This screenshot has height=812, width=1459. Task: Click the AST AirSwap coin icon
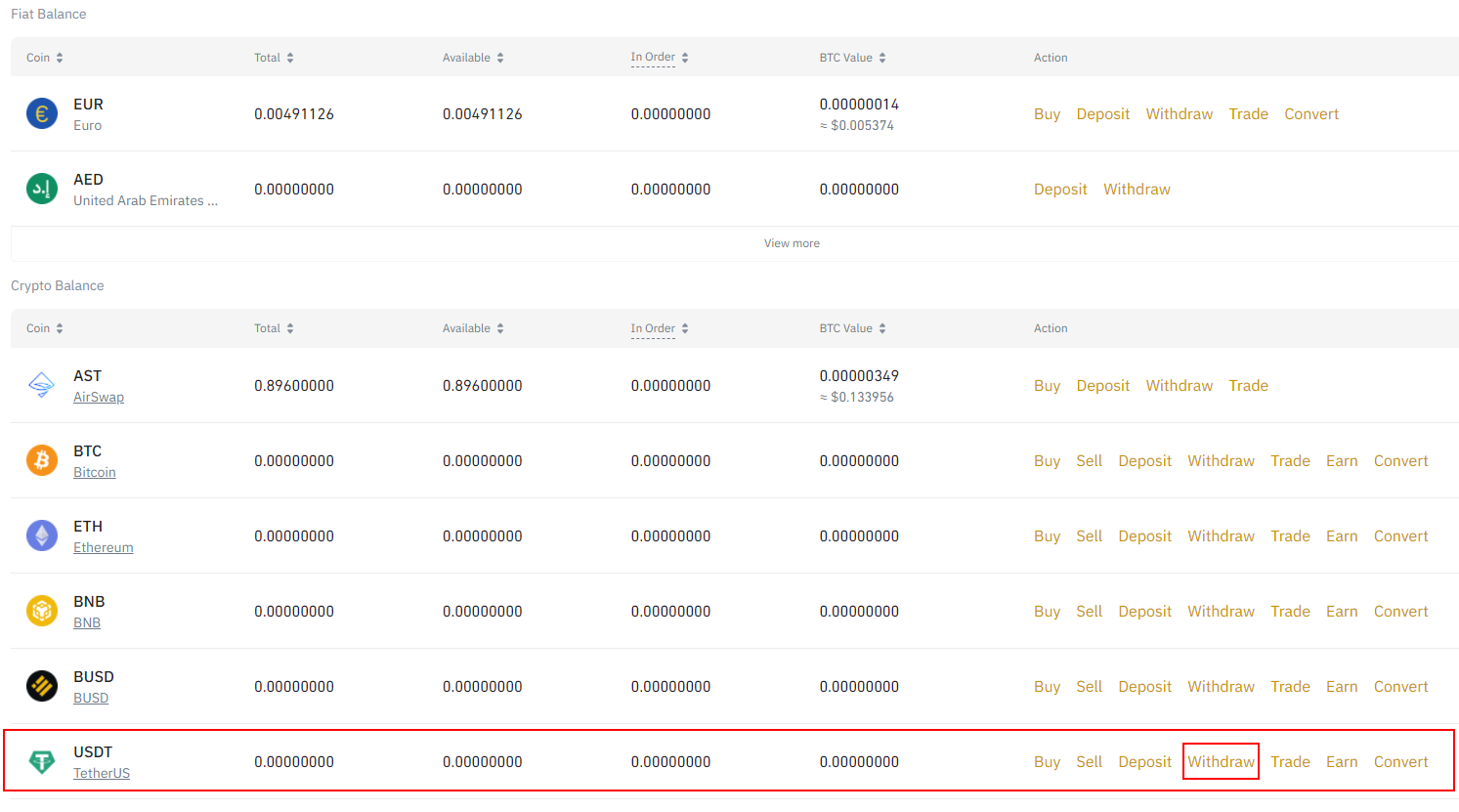[42, 386]
